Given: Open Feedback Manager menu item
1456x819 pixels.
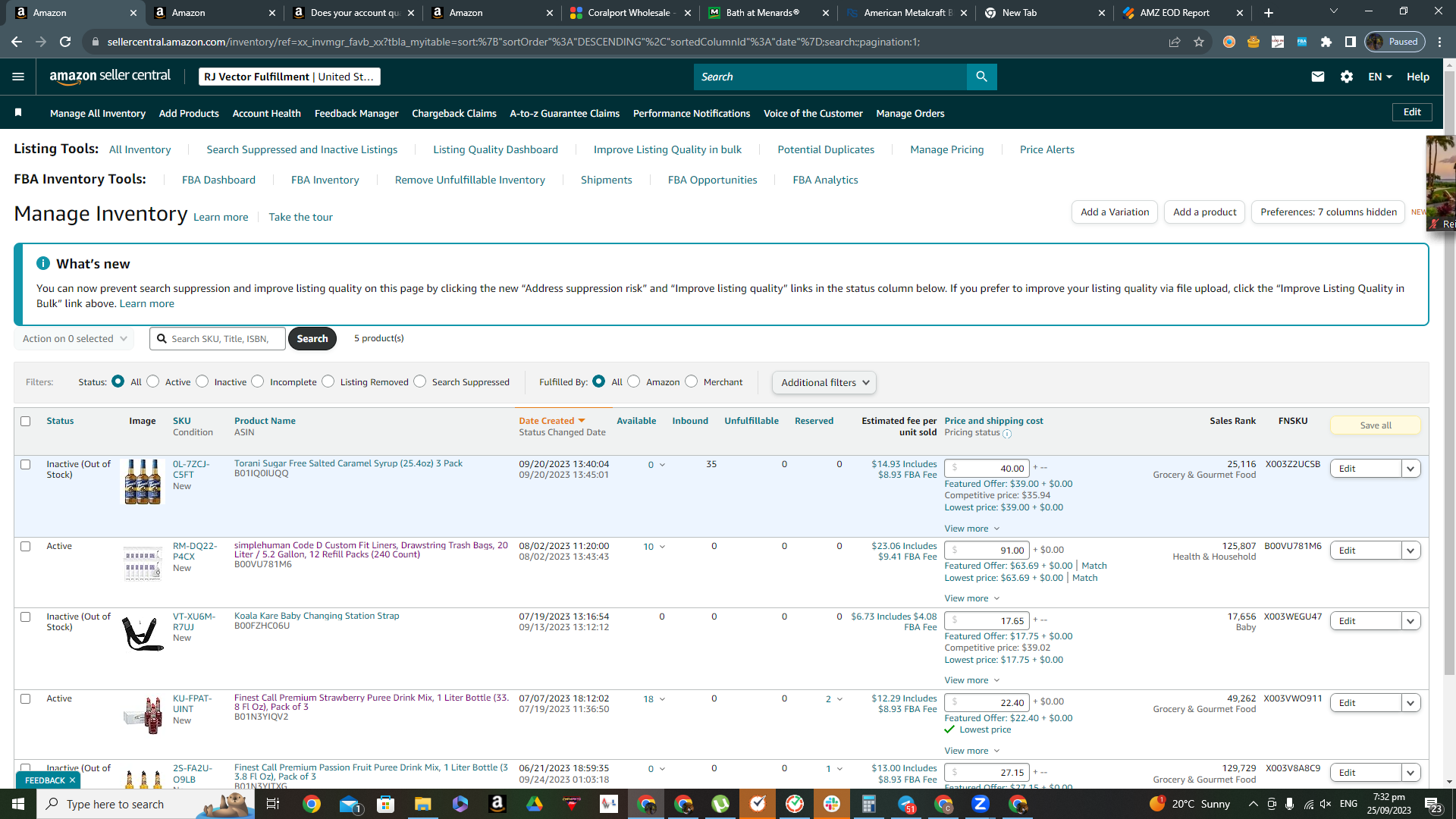Looking at the screenshot, I should [356, 113].
